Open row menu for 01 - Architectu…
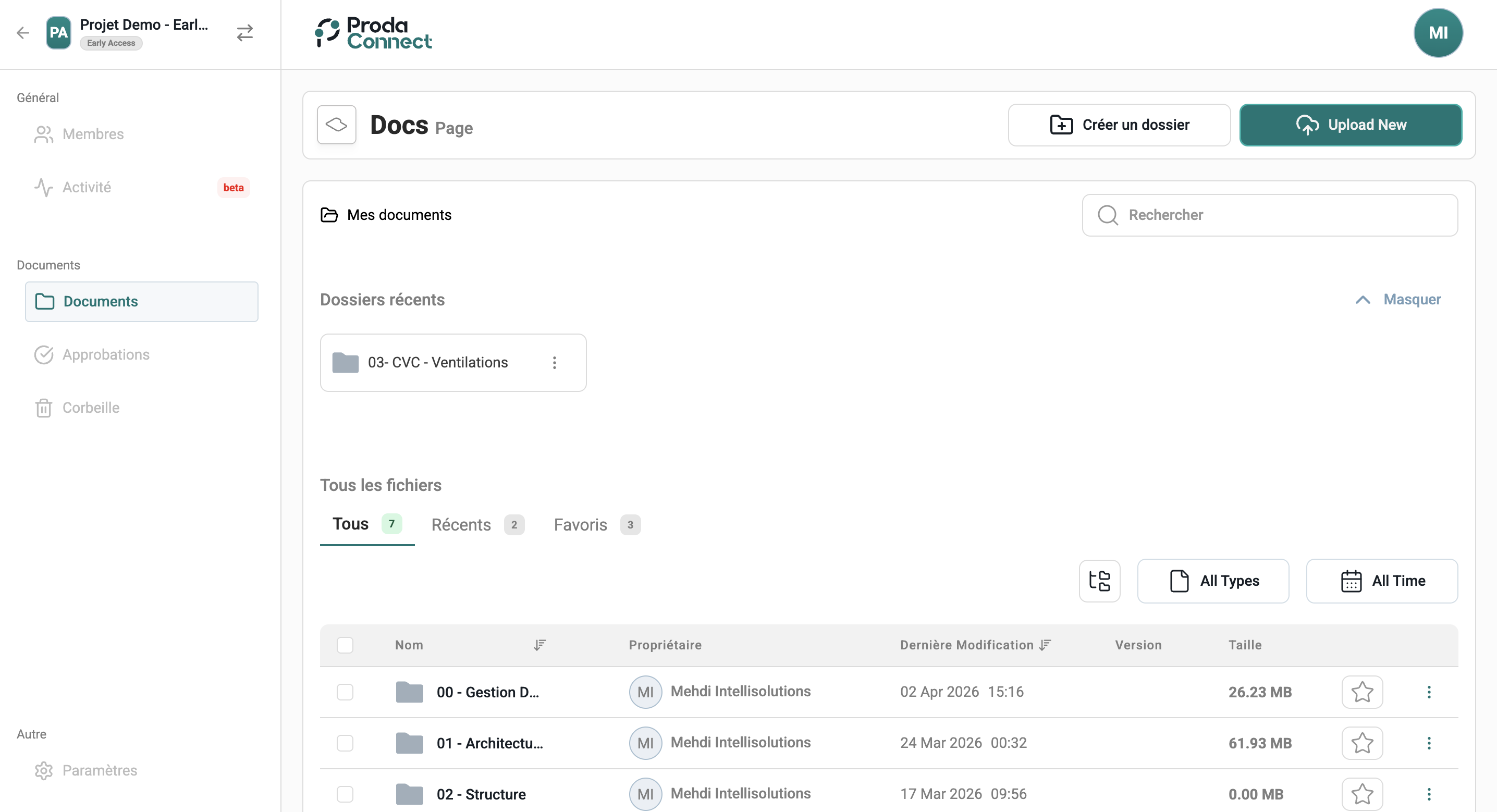Viewport: 1497px width, 812px height. click(x=1429, y=743)
